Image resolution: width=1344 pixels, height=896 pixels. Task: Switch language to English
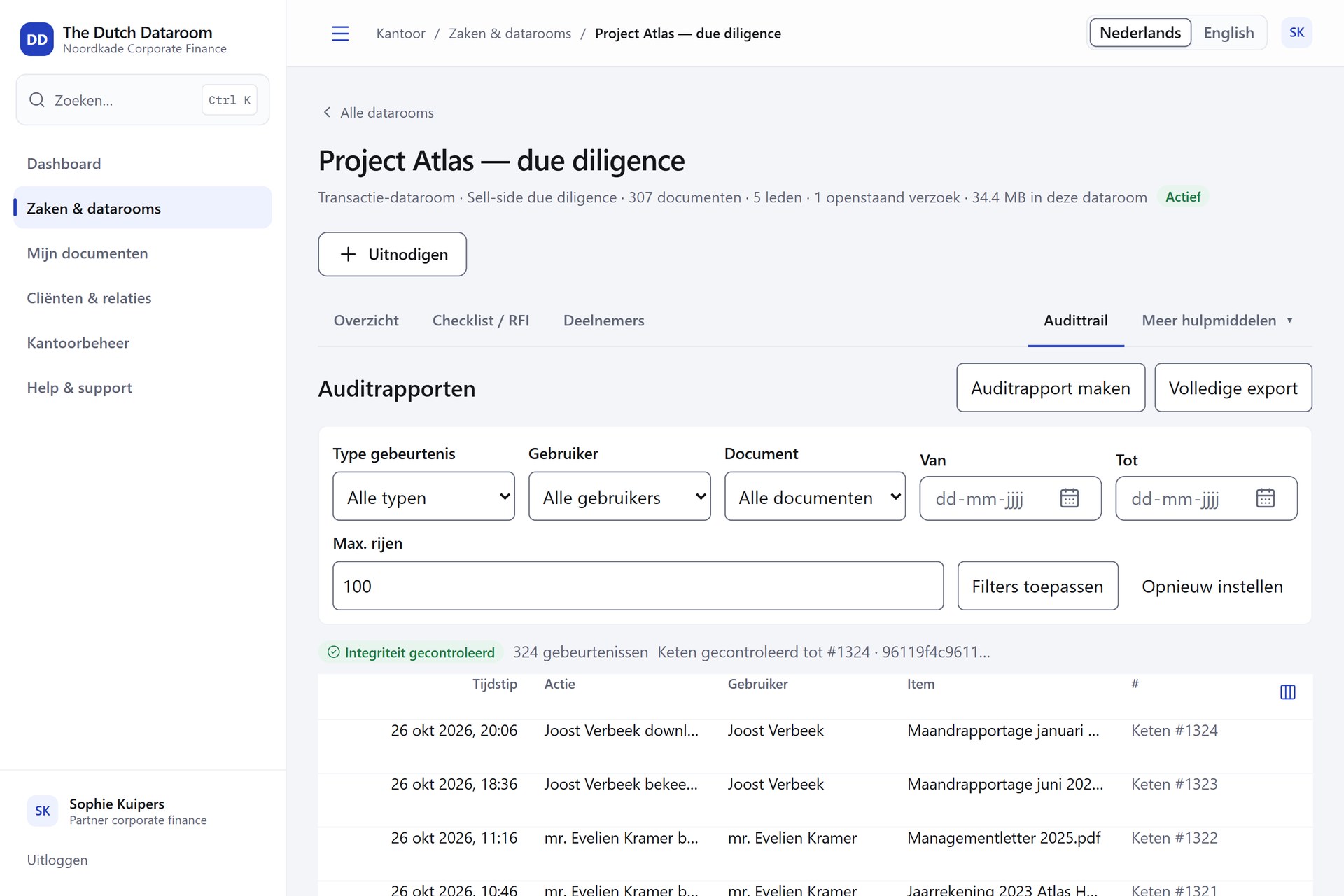click(1228, 33)
